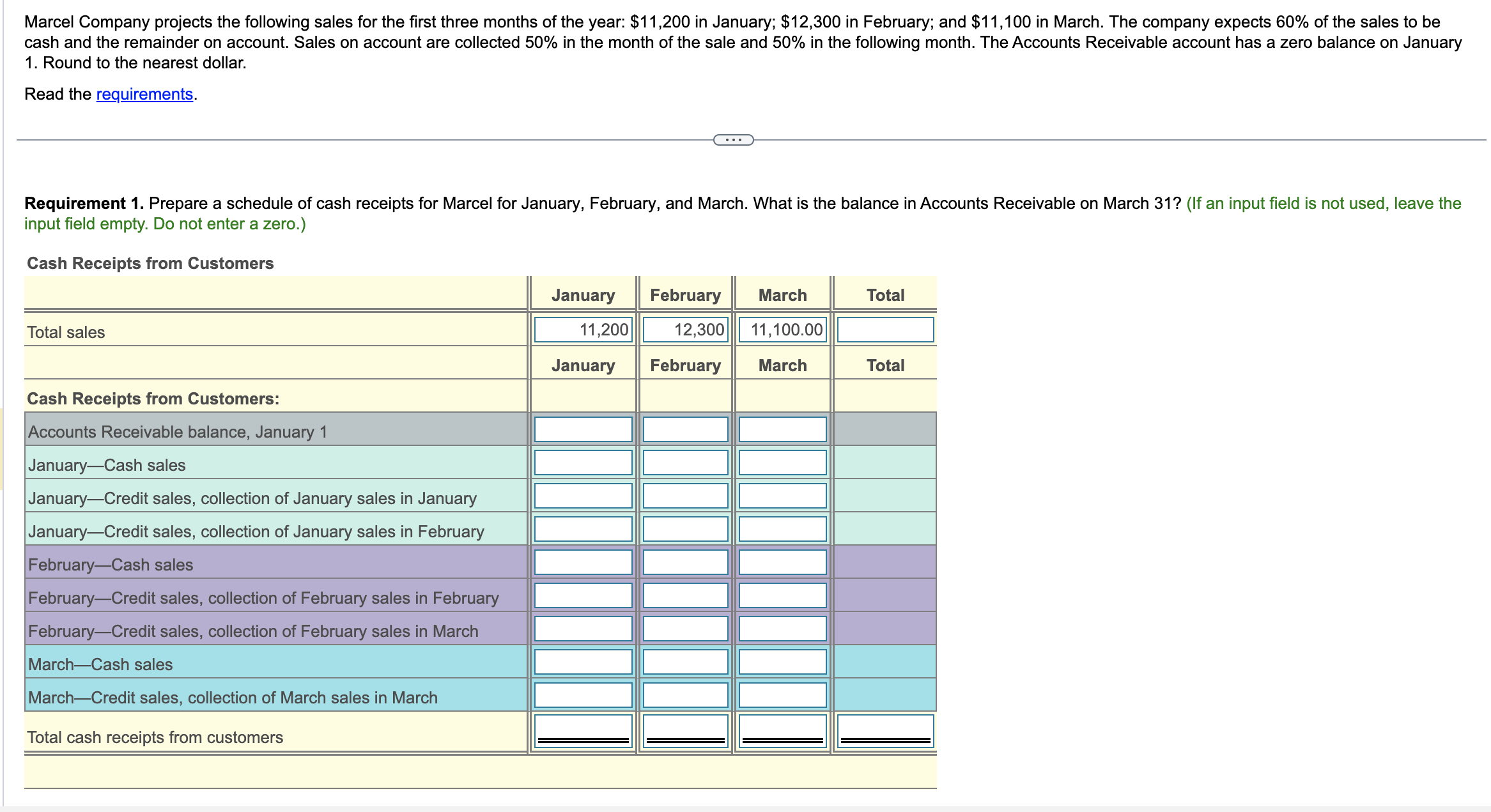The height and width of the screenshot is (812, 1491).
Task: Click February field for January sales collected in February
Action: click(685, 529)
